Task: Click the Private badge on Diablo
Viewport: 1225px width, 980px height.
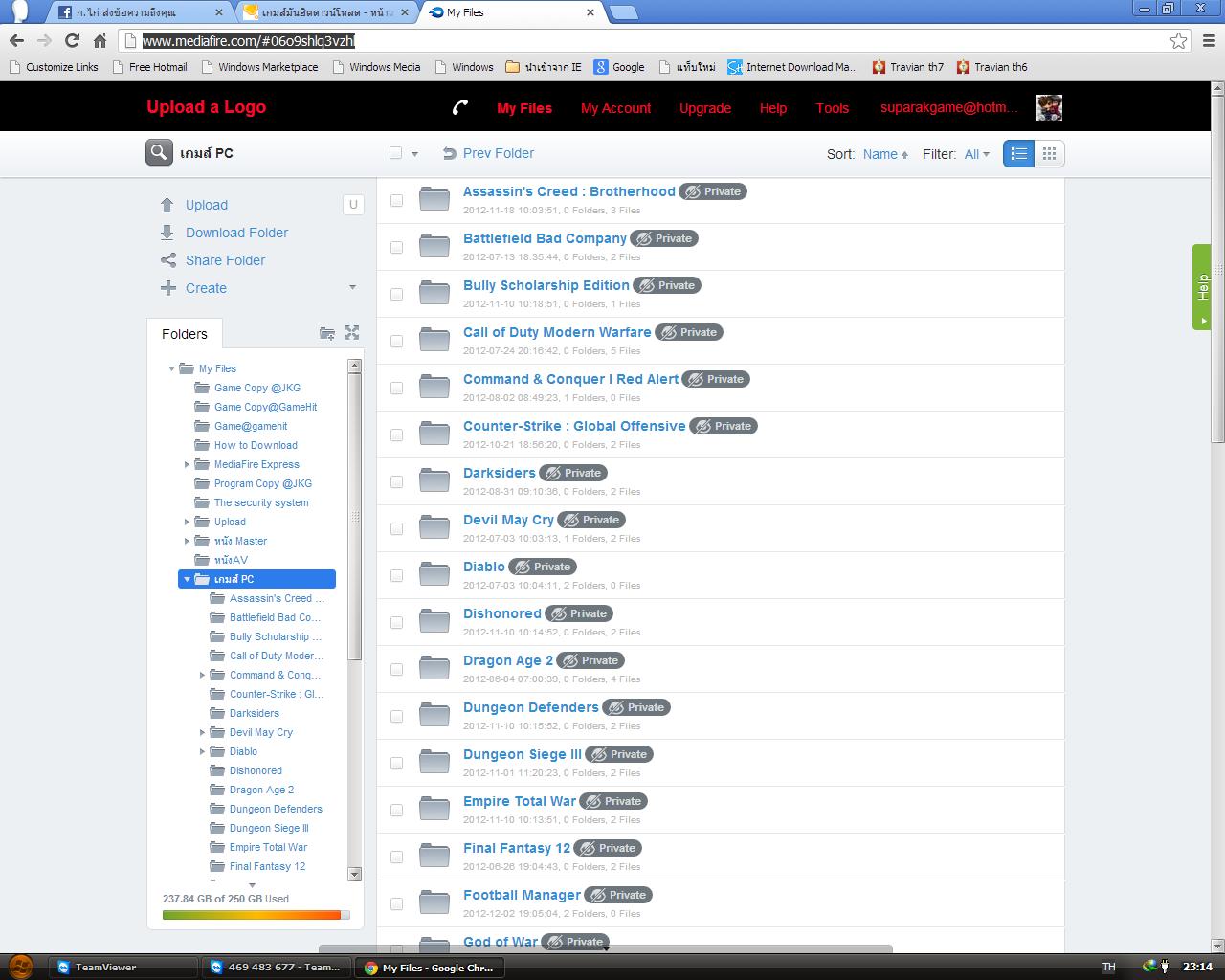Action: [543, 567]
